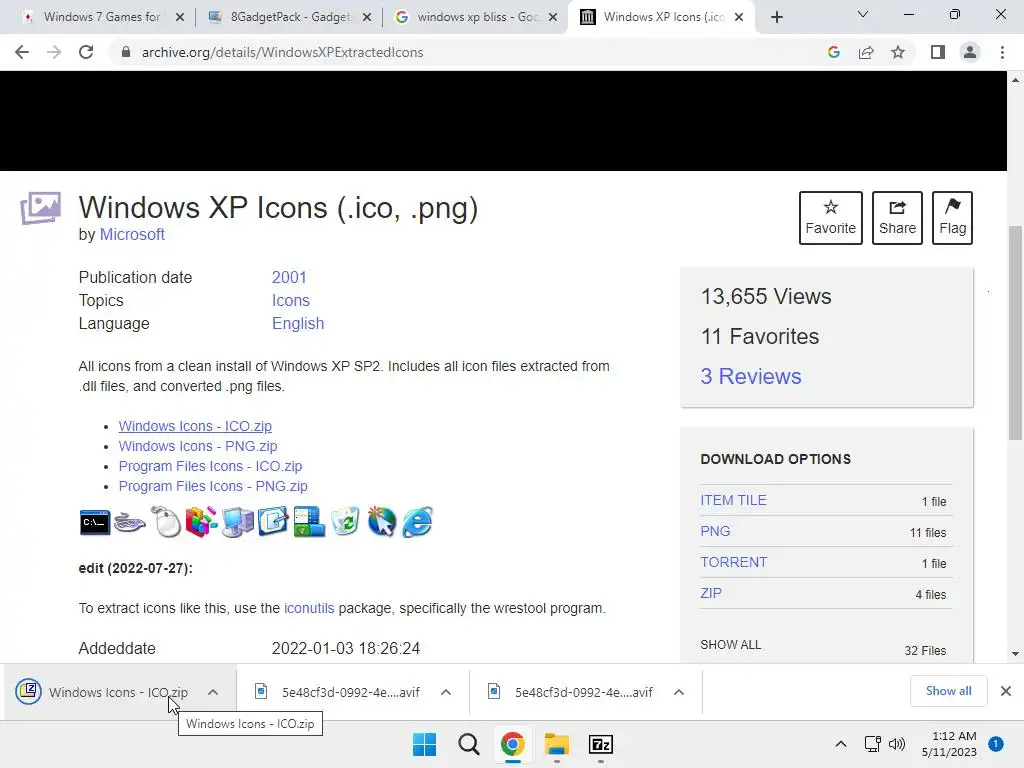Screen dimensions: 1024x768
Task: Click the page vertical scrollbar
Action: coord(1015,333)
